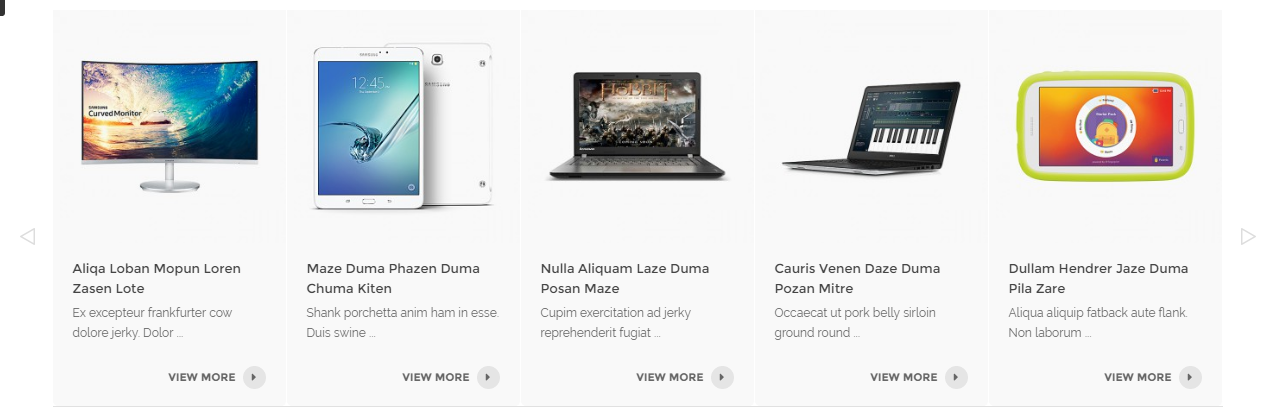1277x417 pixels.
Task: Click the round arrow icon under Maze Duma card
Action: 488,377
